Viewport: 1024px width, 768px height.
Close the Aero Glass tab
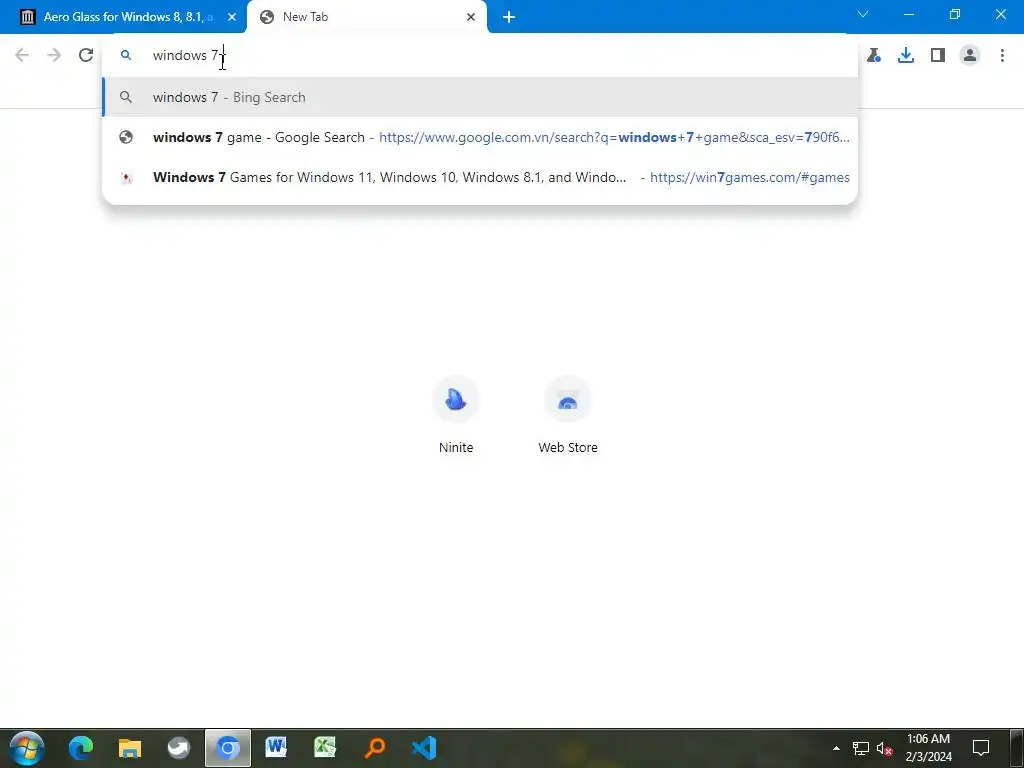tap(232, 17)
